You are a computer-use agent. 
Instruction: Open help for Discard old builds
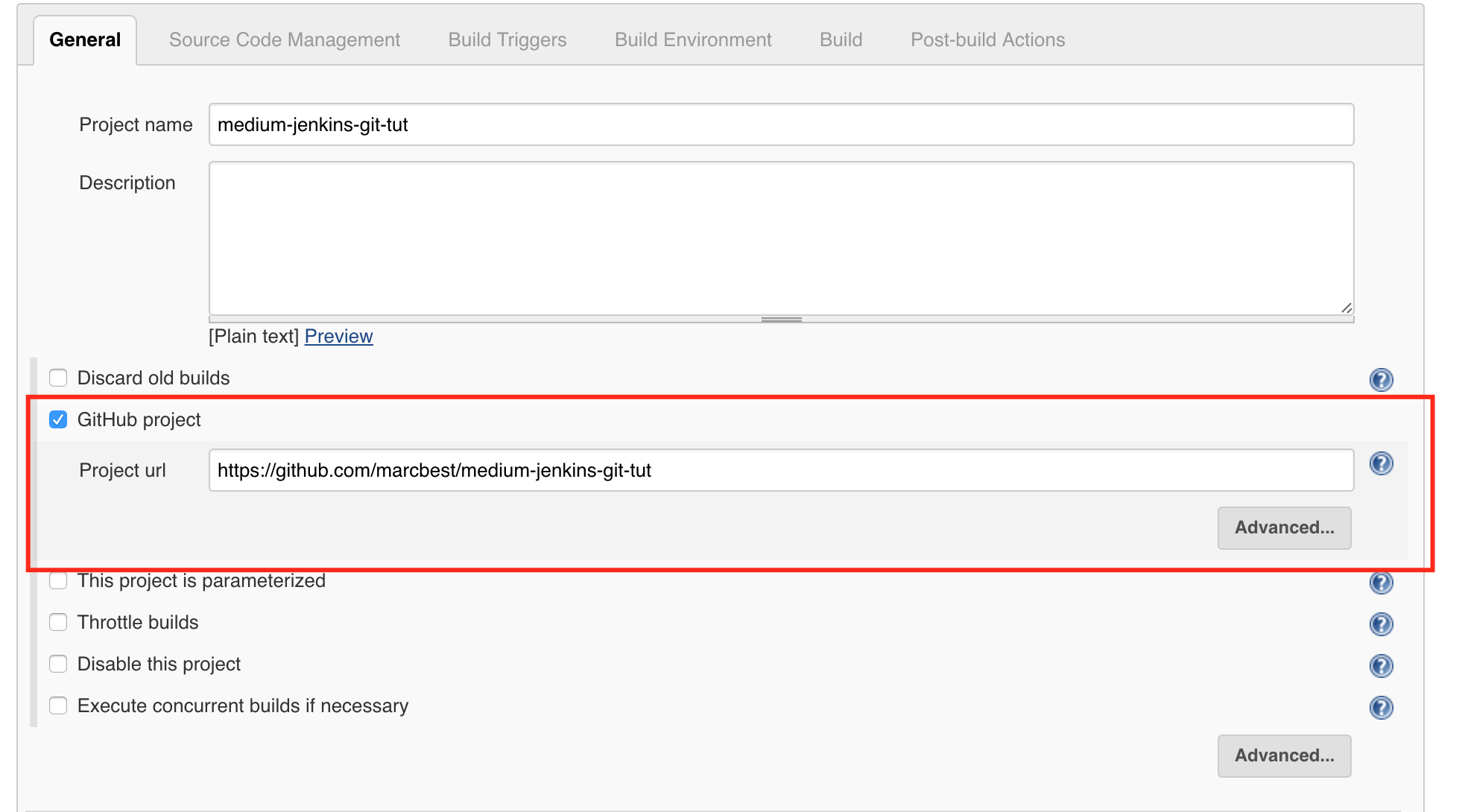click(1381, 380)
